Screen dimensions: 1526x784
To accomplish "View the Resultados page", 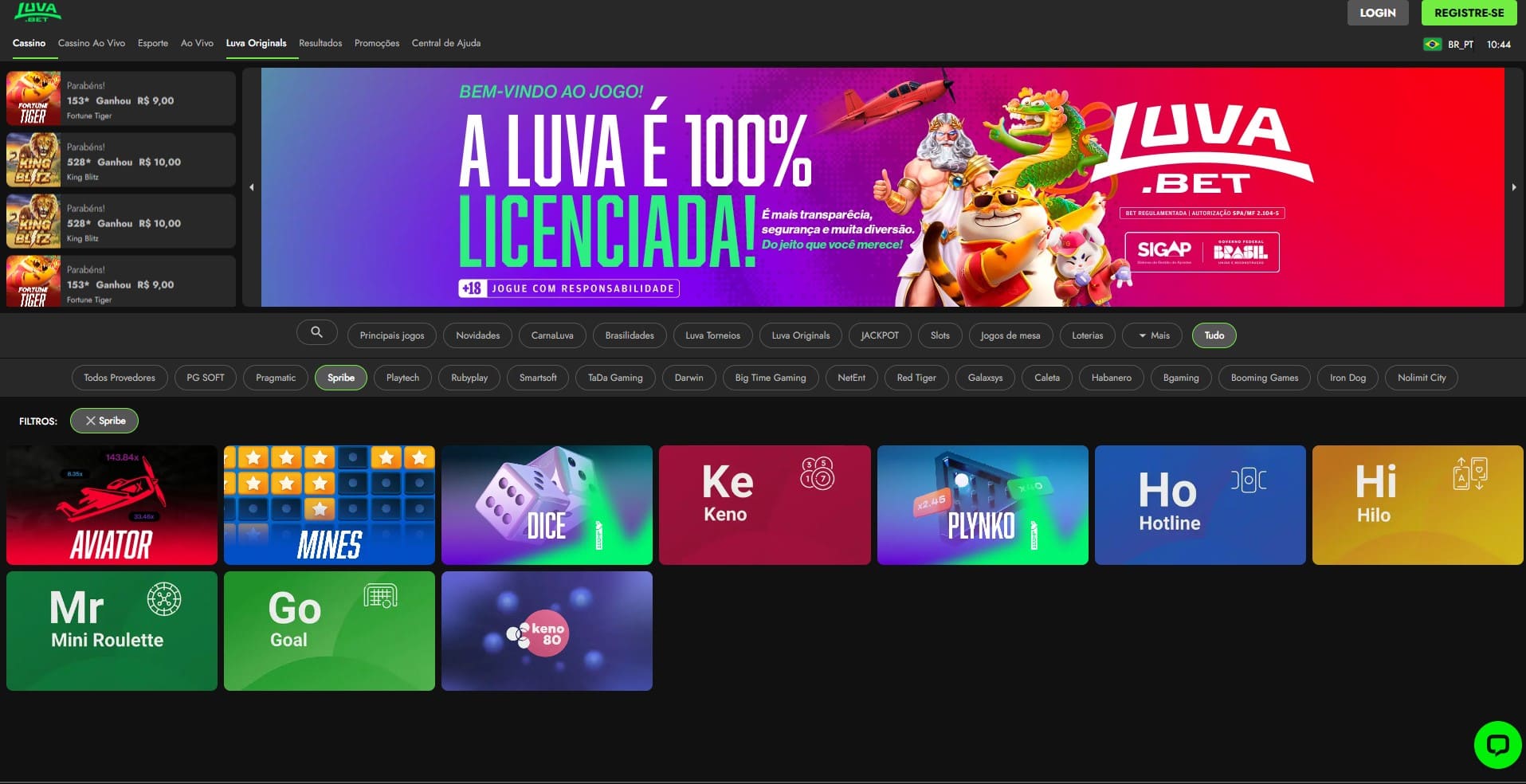I will click(x=320, y=43).
